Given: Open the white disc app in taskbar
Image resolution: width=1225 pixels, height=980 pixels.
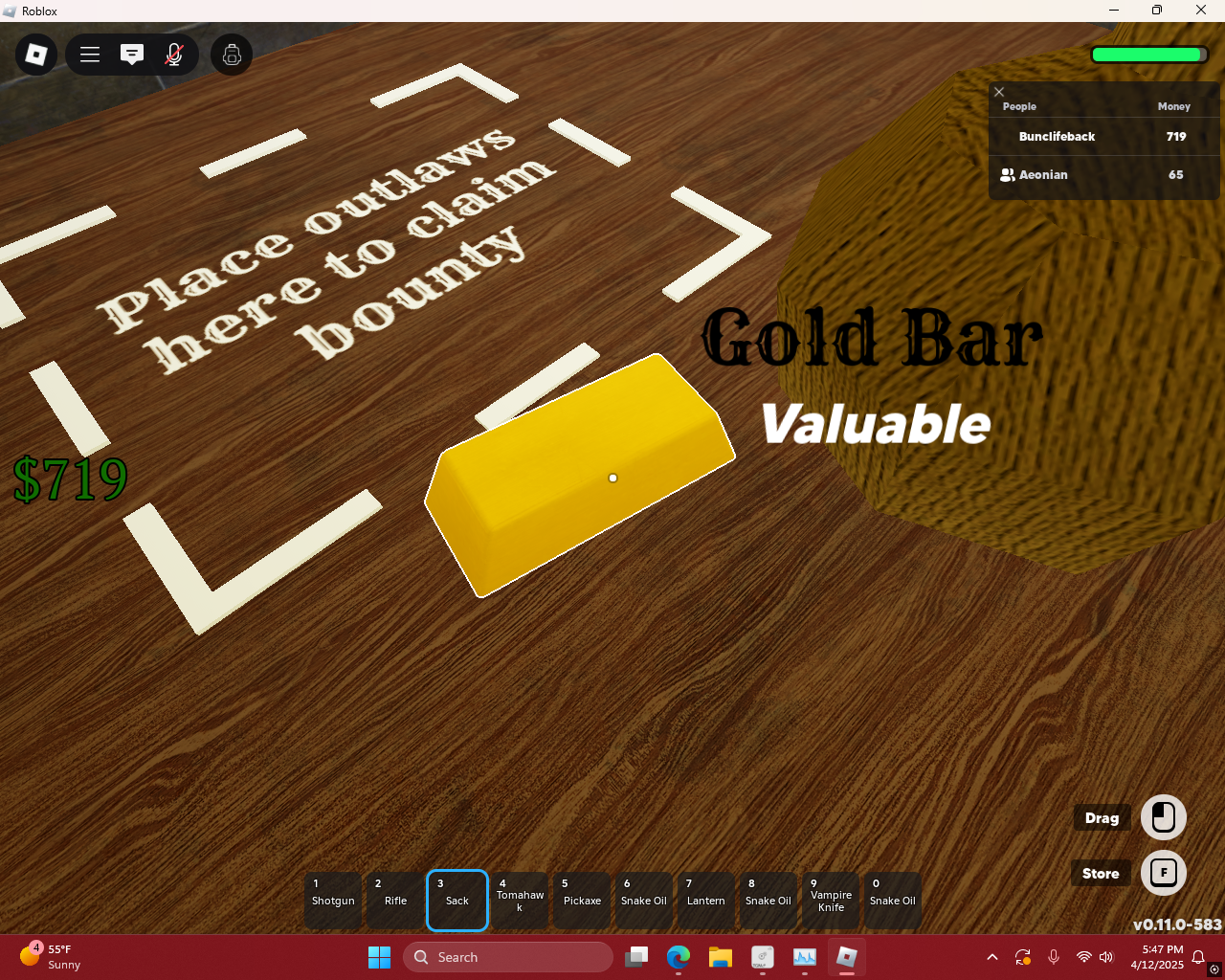Looking at the screenshot, I should point(763,957).
